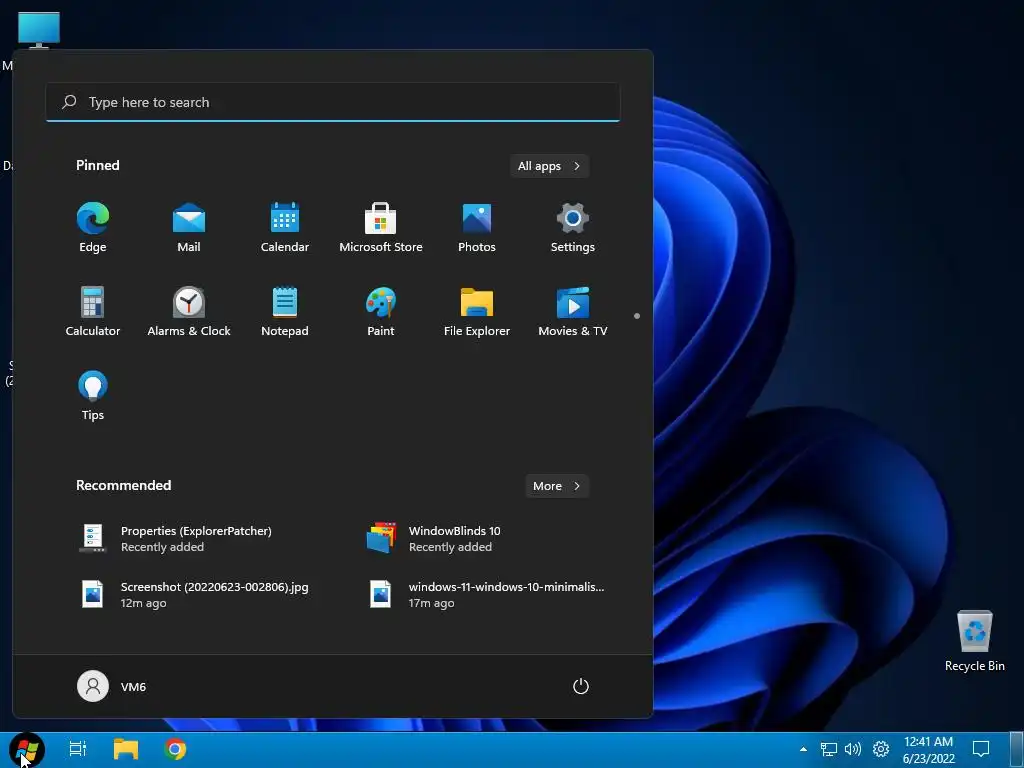
Task: Open Task View on taskbar
Action: click(78, 749)
